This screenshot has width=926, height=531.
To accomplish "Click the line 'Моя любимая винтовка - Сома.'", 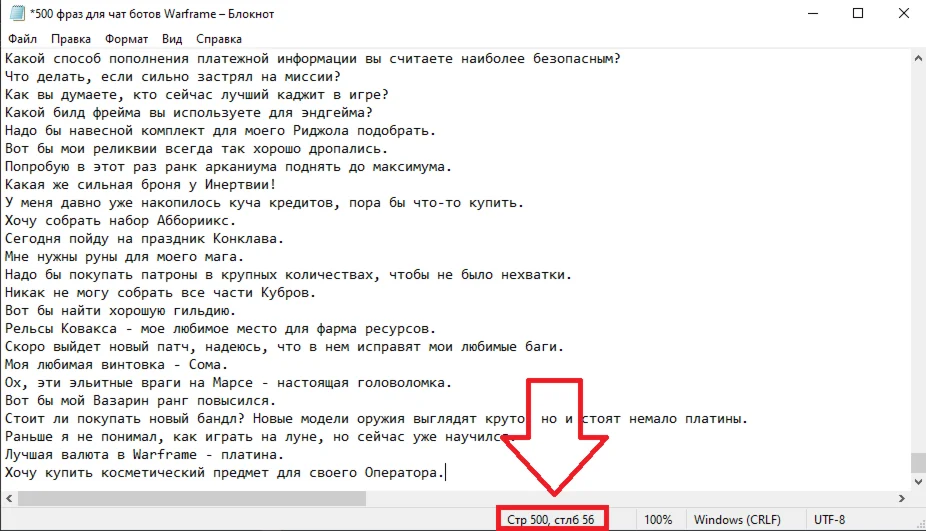I will point(116,365).
